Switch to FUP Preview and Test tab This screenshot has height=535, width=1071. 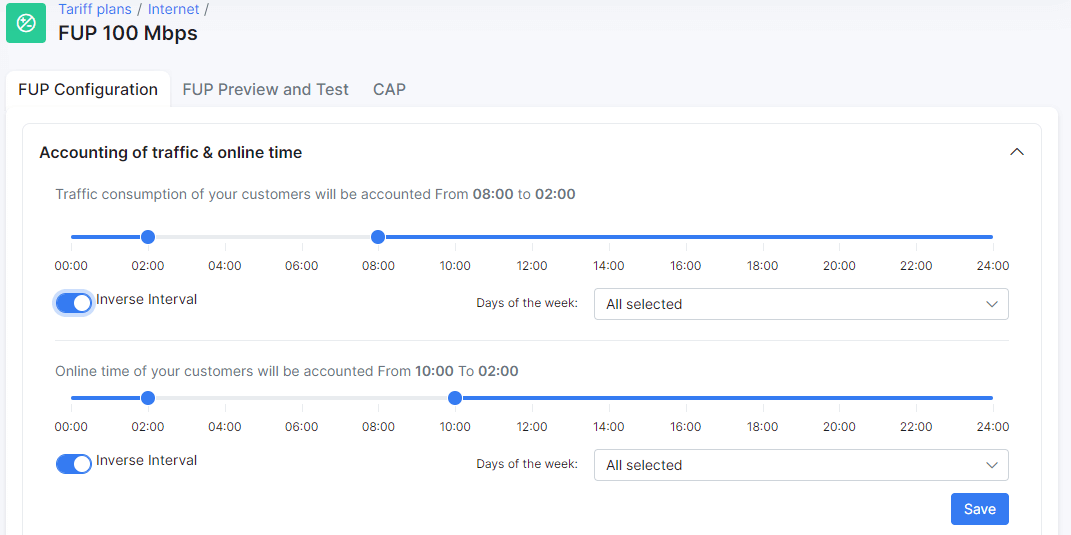[x=266, y=90]
